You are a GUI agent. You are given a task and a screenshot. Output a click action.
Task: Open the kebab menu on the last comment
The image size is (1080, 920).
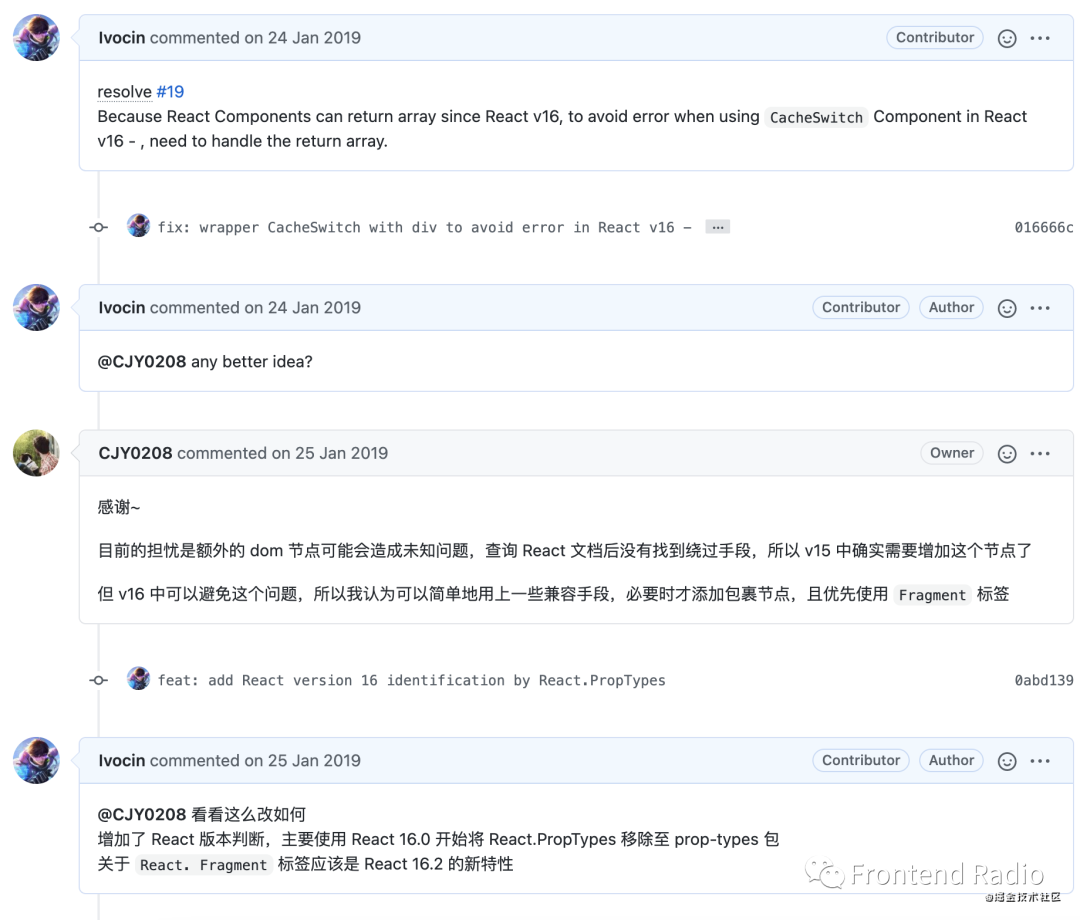tap(1040, 760)
